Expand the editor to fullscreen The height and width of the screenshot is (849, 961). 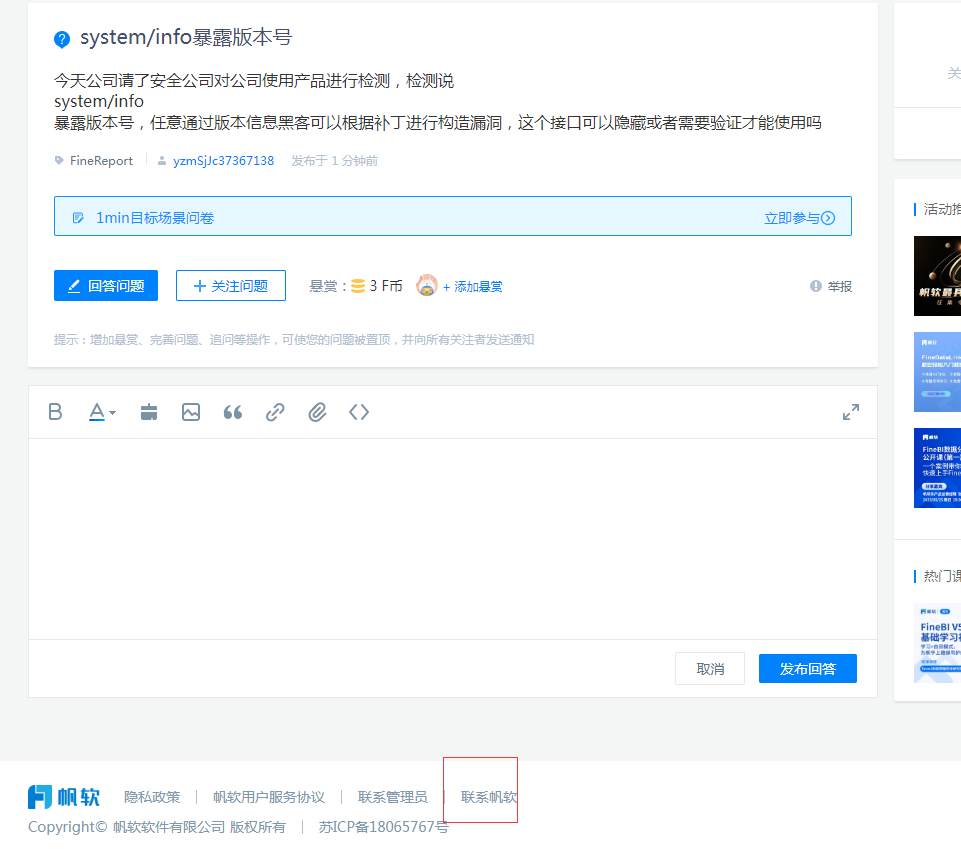coord(851,412)
